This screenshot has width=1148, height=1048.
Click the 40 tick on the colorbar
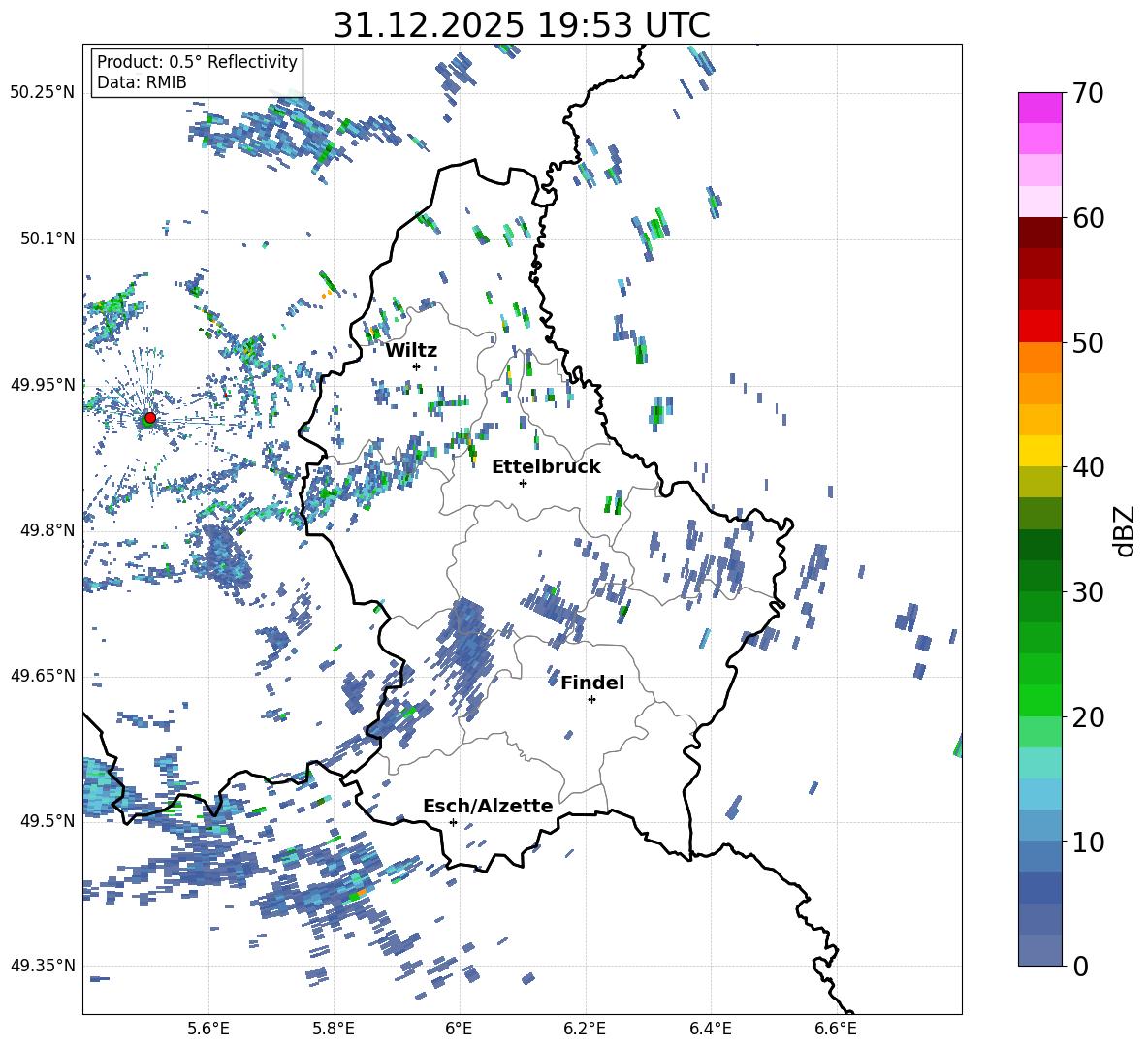tap(1087, 467)
